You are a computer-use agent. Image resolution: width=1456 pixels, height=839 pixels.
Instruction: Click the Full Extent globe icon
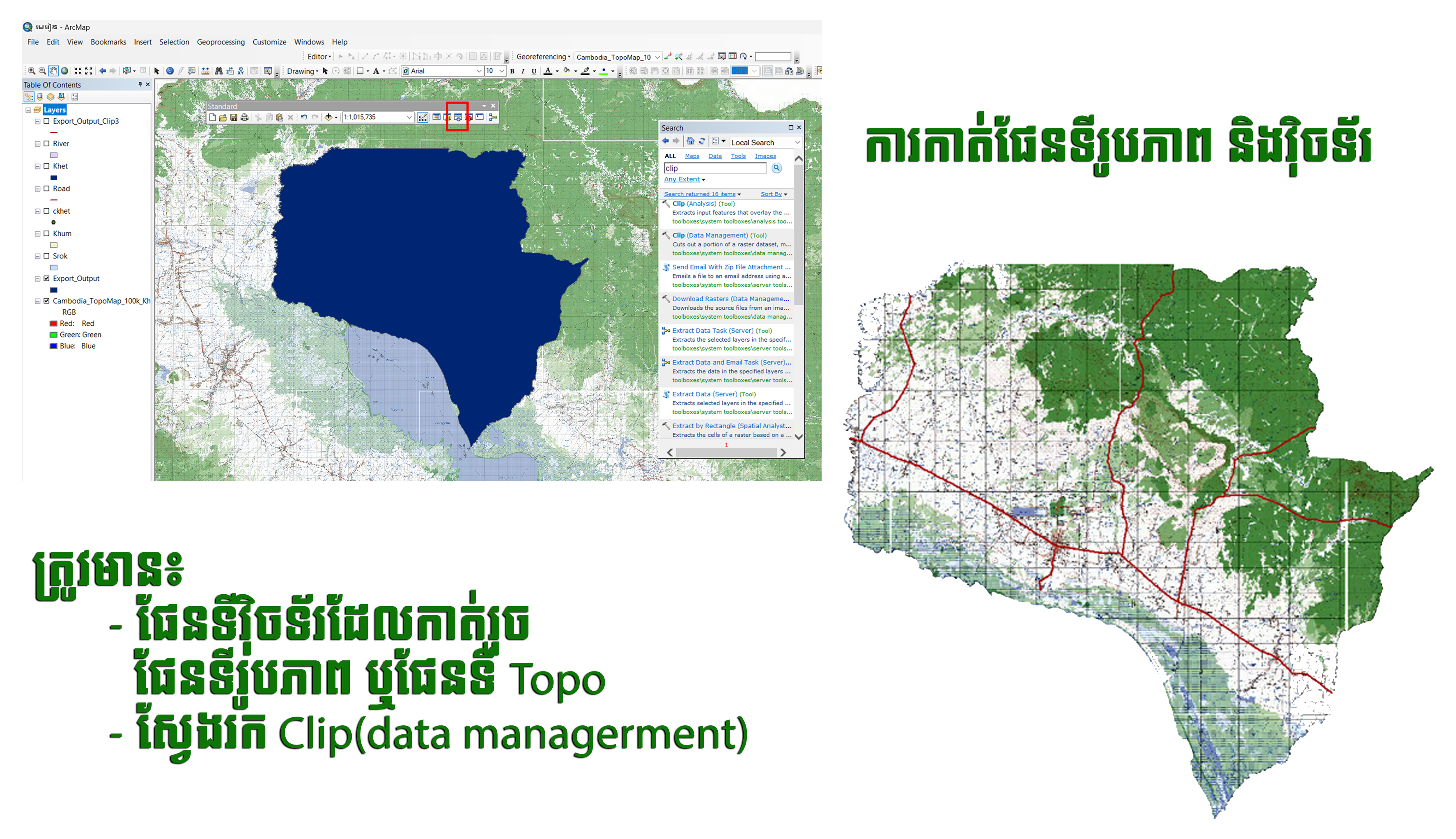coord(64,71)
